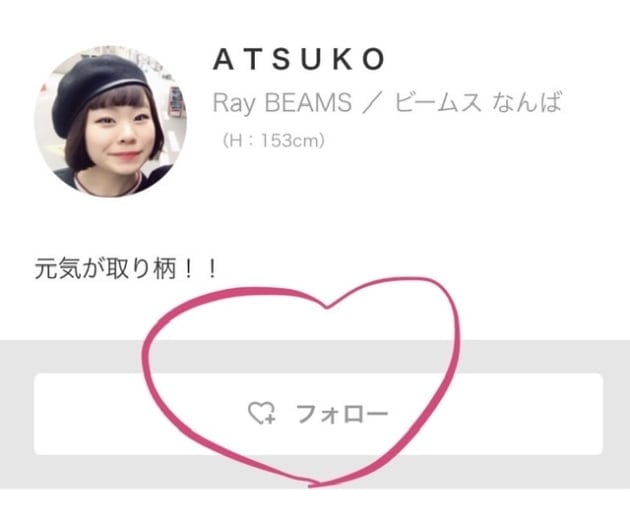
Task: Click the bio text 元気が取り柄！！
Action: click(125, 269)
